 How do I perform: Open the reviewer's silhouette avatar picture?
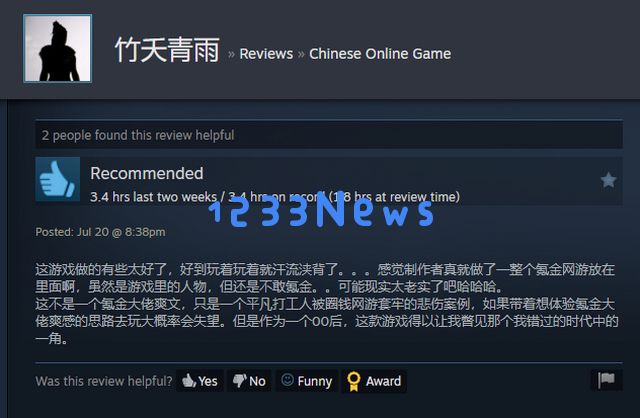click(x=58, y=49)
